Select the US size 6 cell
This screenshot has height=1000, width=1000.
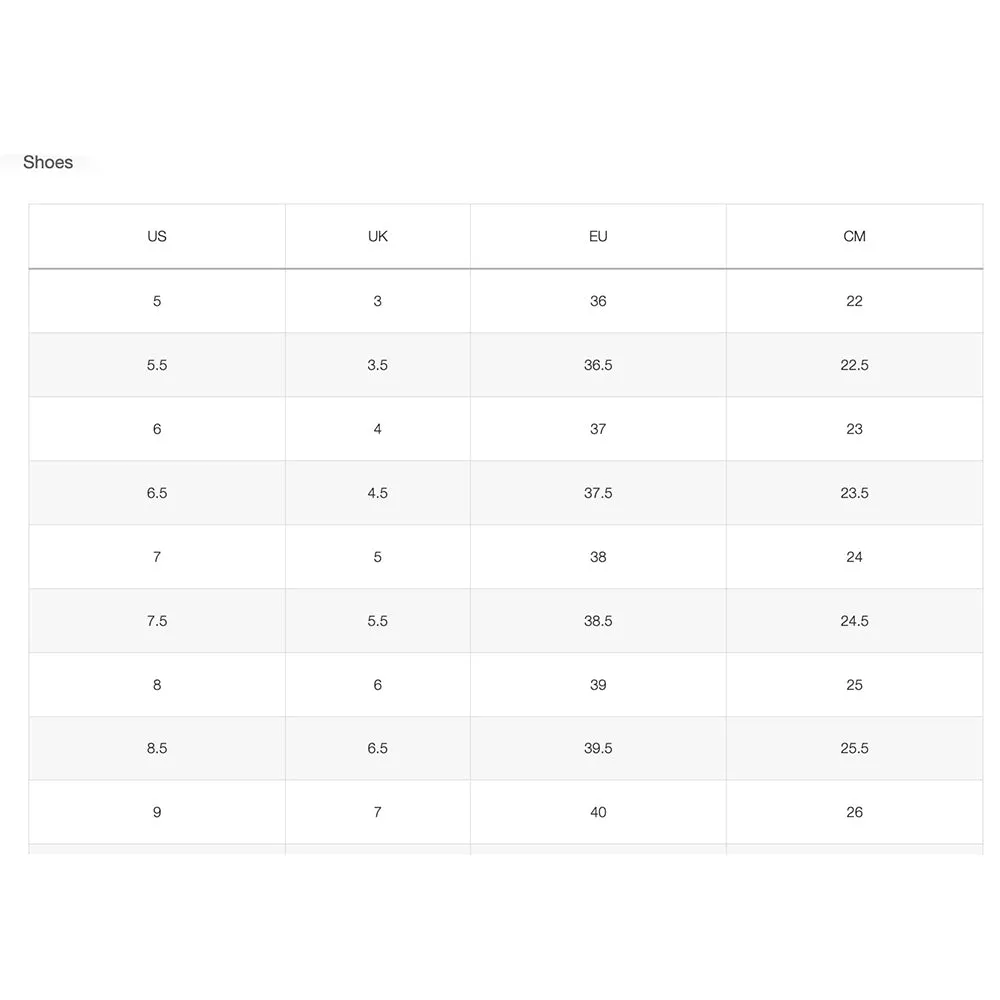(x=157, y=429)
